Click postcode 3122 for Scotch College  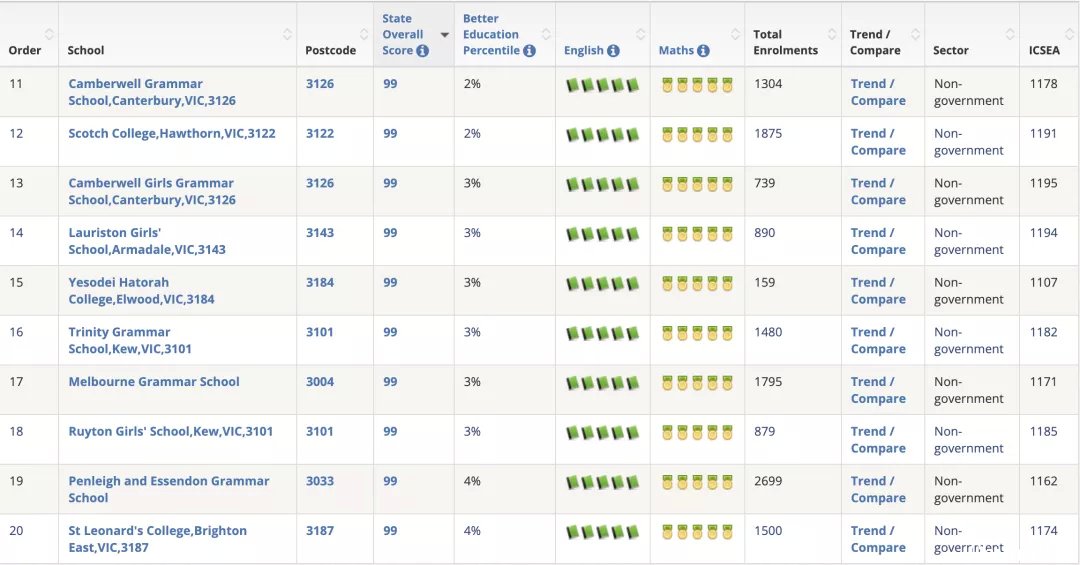point(320,134)
